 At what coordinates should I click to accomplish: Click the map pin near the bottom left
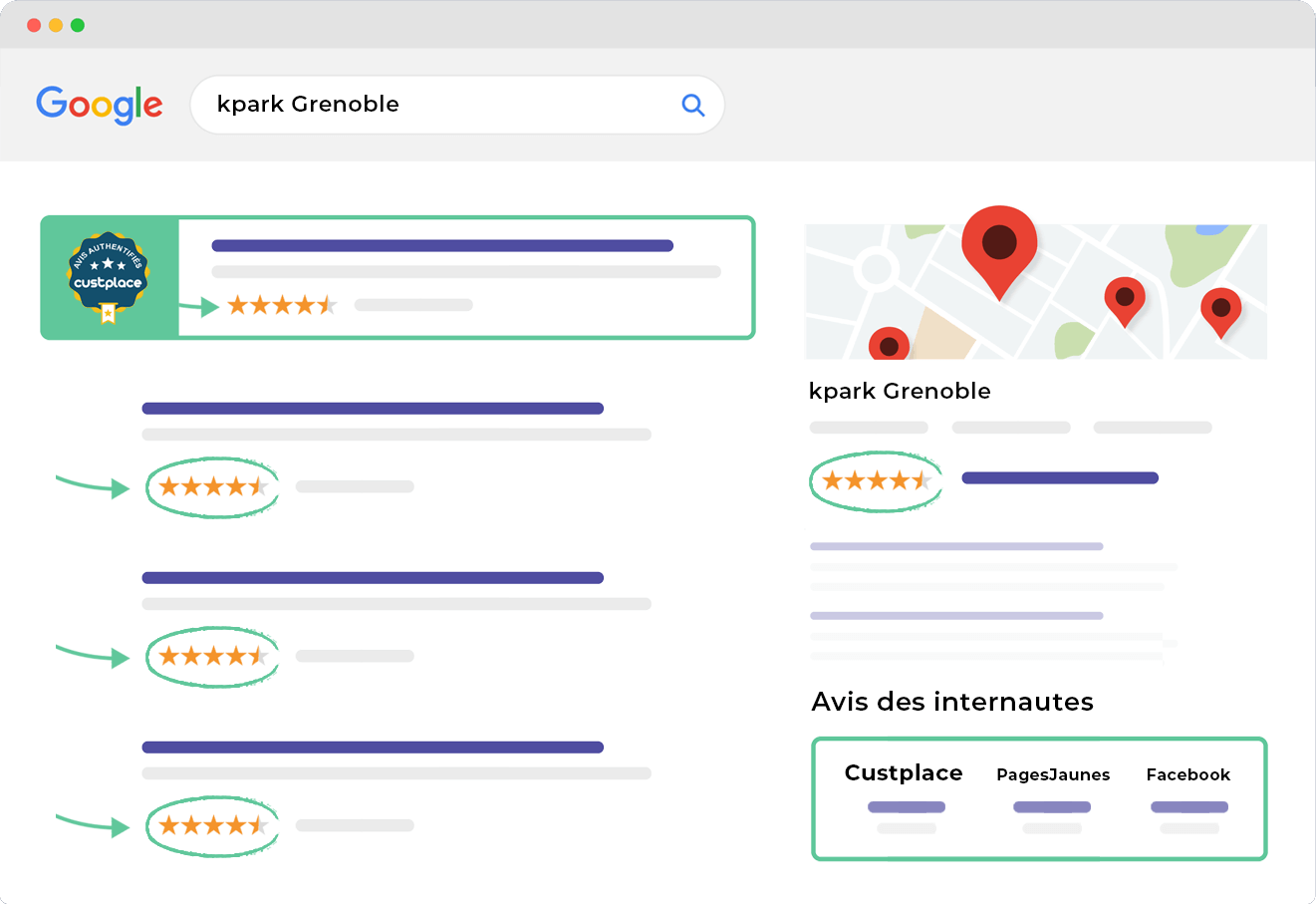pos(887,347)
